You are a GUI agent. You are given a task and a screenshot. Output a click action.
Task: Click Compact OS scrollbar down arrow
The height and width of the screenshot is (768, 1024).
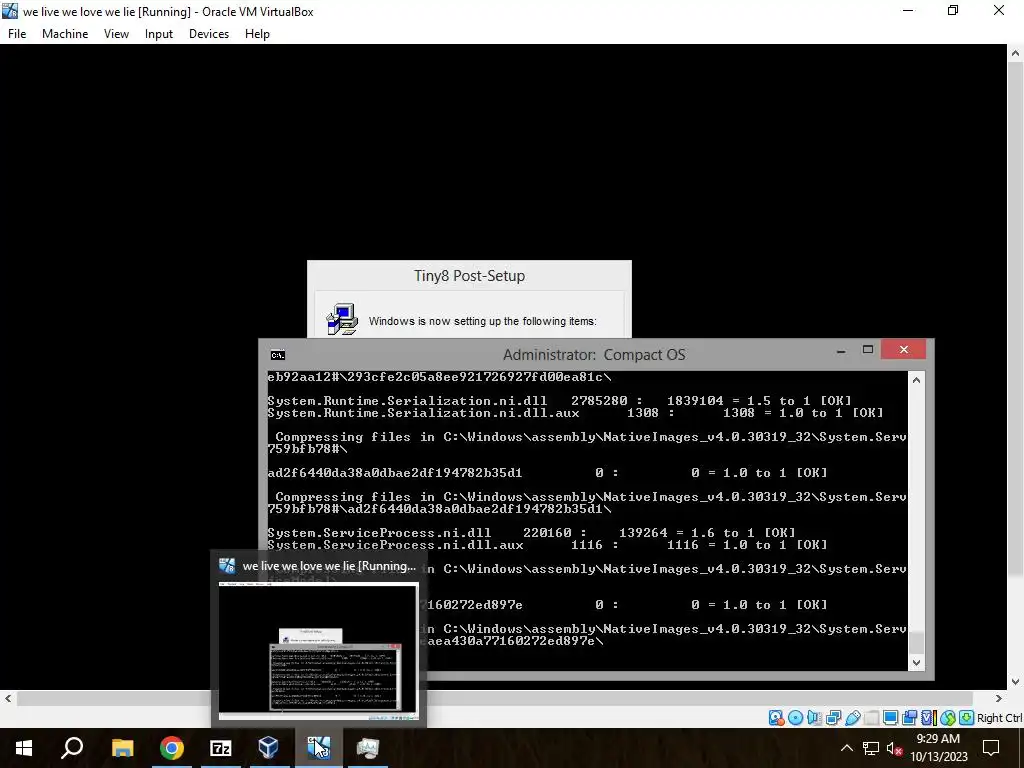coord(916,662)
